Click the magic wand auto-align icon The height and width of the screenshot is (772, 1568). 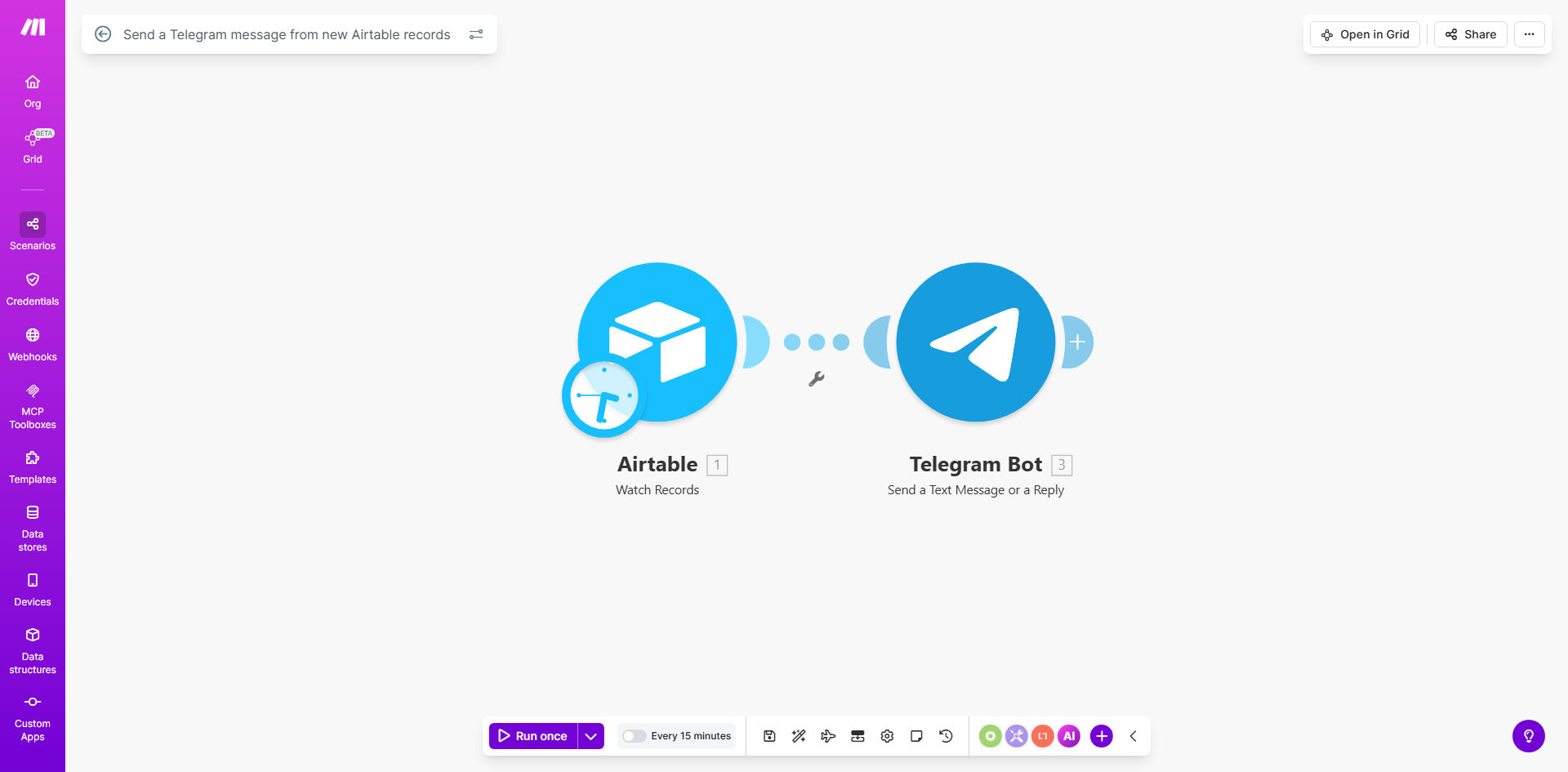tap(799, 736)
